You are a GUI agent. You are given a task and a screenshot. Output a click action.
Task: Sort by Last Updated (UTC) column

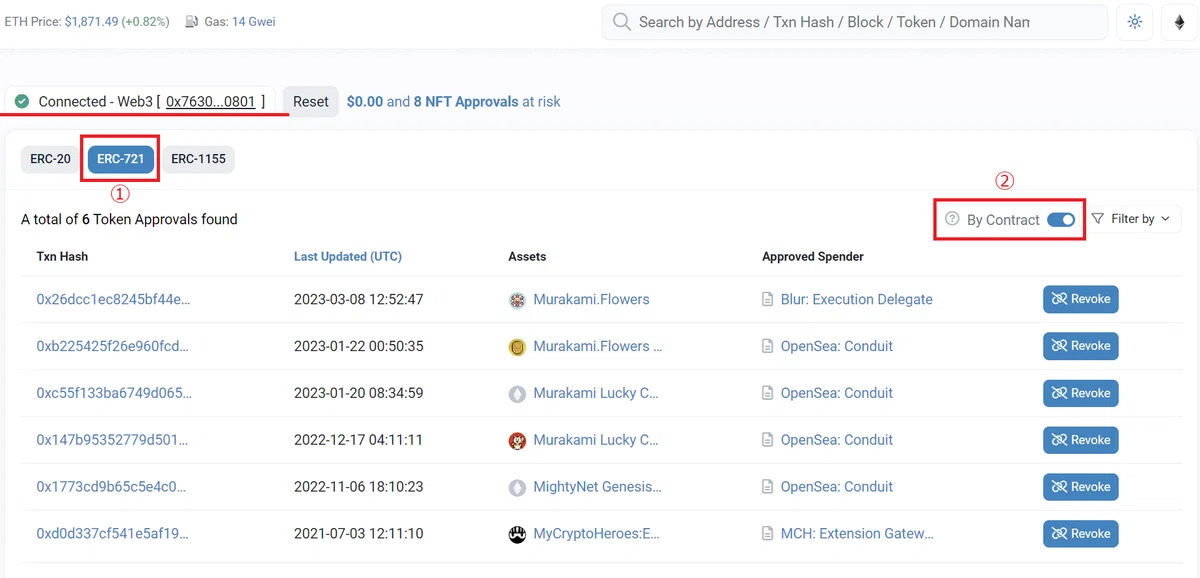348,257
